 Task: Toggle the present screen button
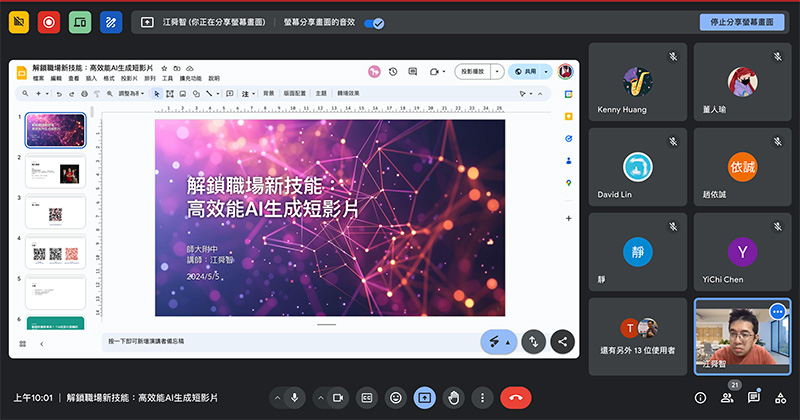click(424, 398)
